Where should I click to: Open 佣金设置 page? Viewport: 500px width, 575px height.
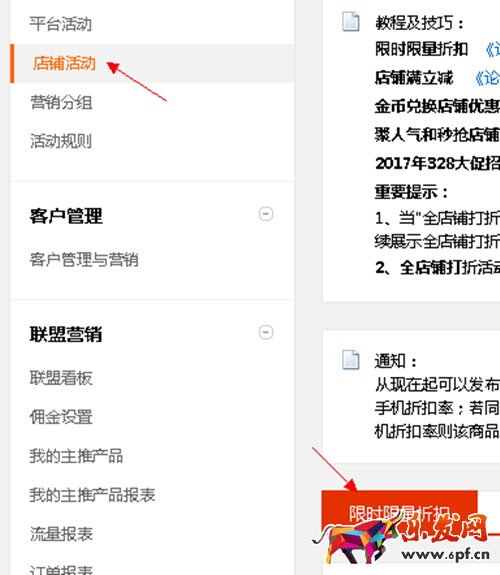[61, 417]
